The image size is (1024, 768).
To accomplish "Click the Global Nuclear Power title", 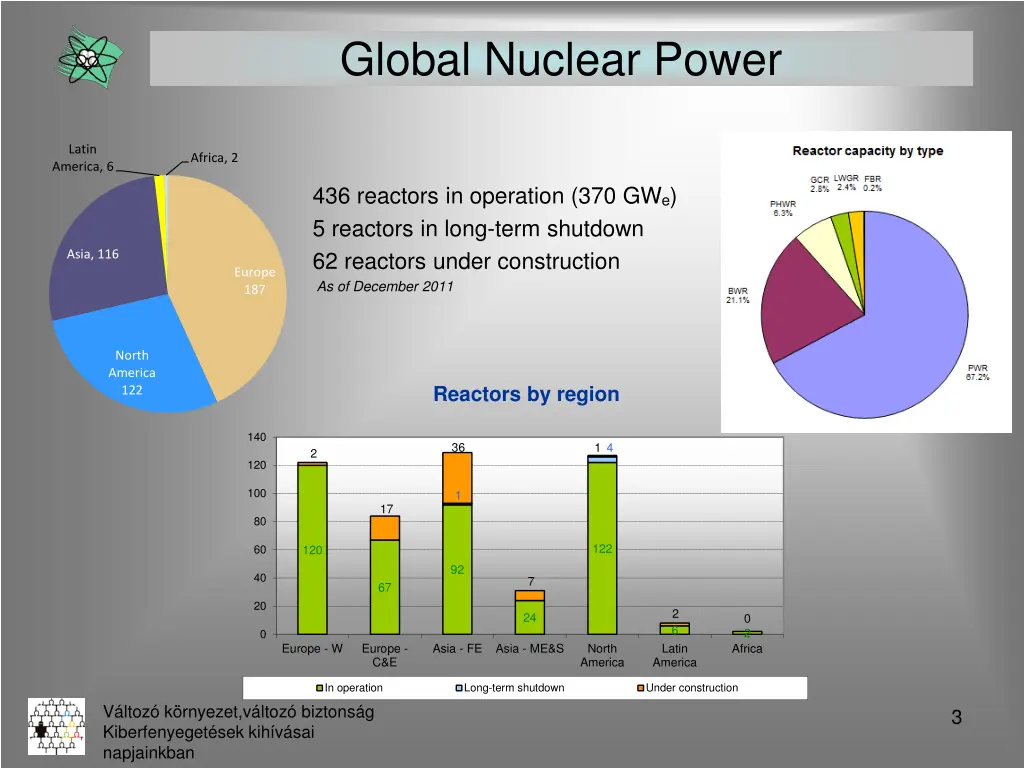I will point(560,59).
